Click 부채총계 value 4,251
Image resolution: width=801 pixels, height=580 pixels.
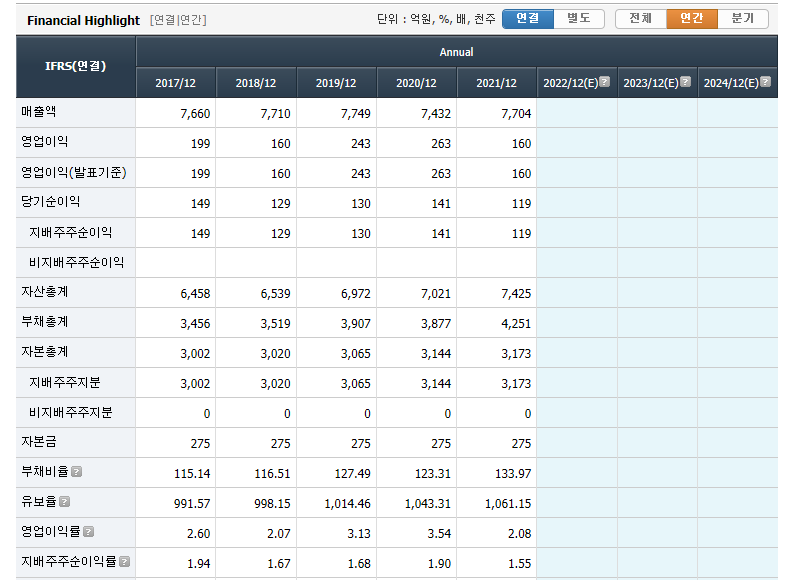tap(516, 324)
